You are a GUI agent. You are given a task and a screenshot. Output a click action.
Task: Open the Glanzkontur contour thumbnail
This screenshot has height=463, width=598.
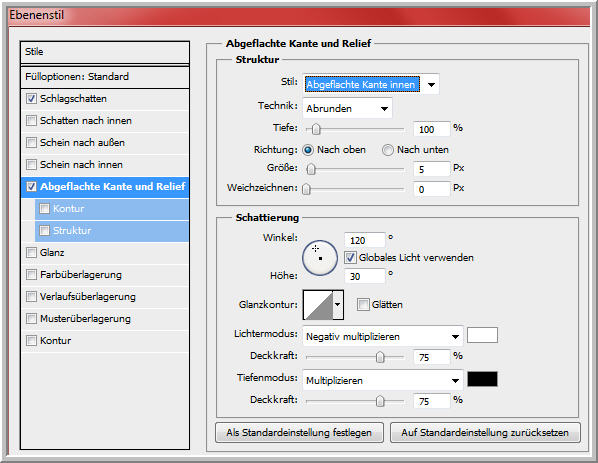[318, 304]
